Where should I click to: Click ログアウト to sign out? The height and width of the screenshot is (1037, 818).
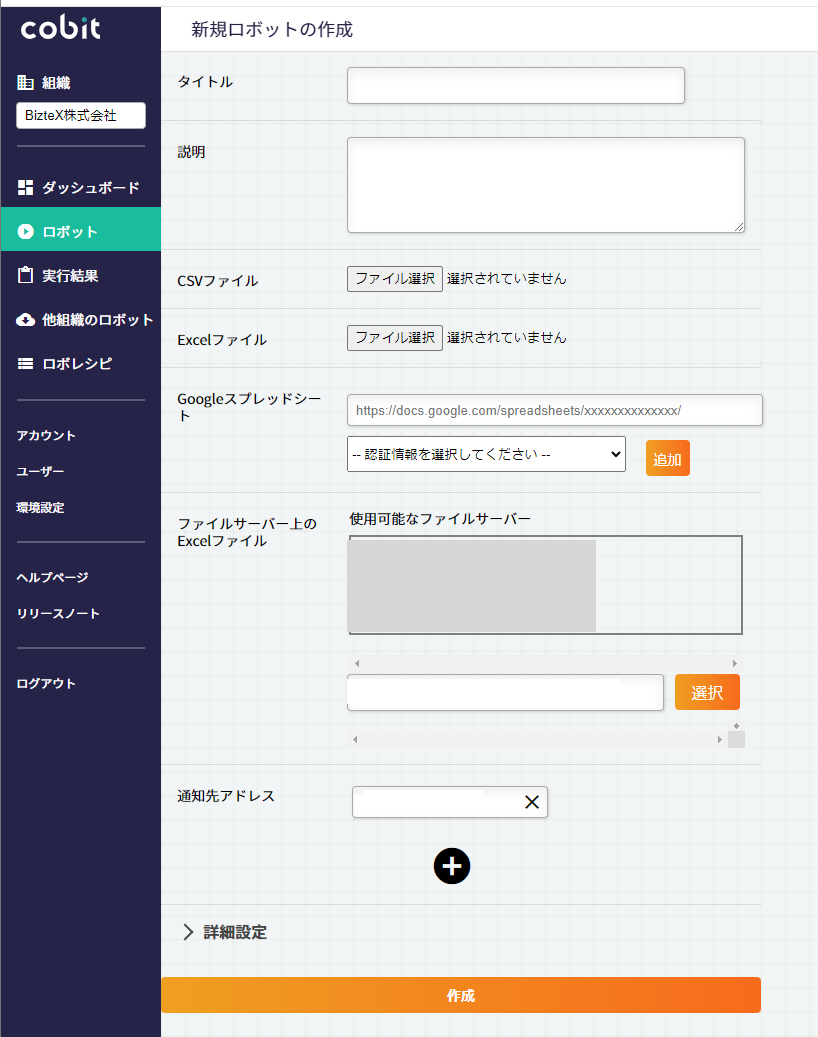point(46,683)
